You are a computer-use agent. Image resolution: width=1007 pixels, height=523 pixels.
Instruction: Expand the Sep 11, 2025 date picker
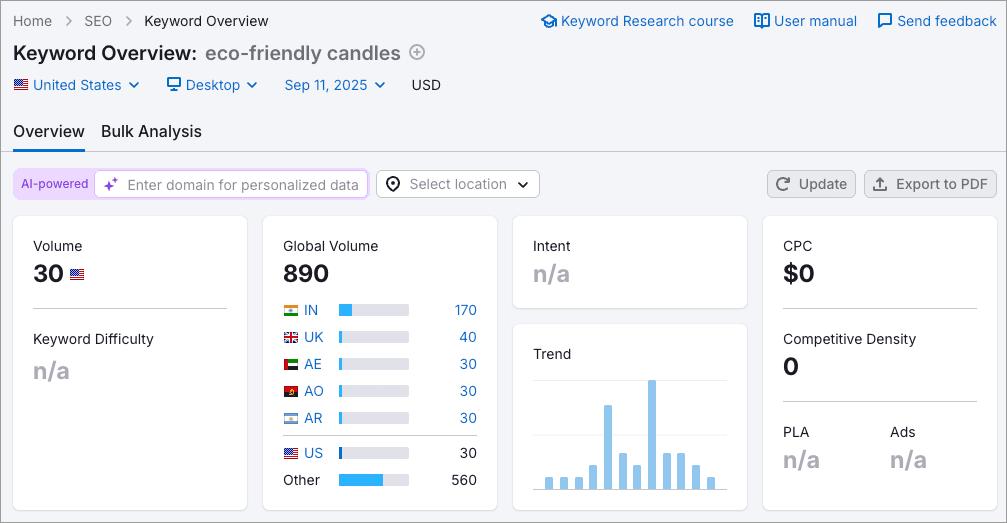pos(335,85)
